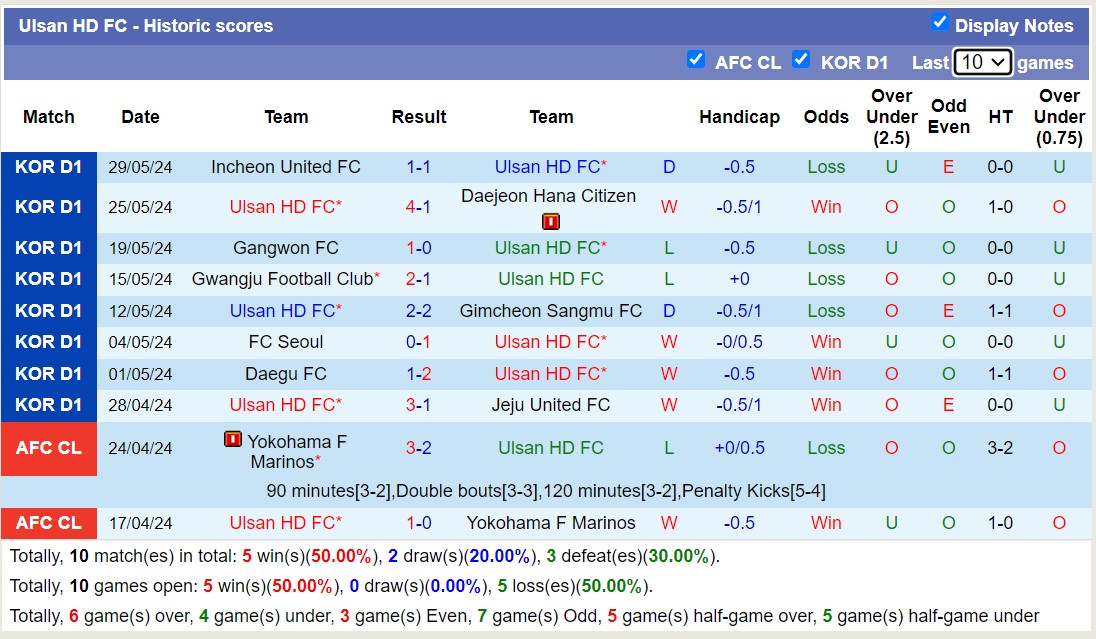Uncheck the Display Notes checkbox

click(x=941, y=25)
